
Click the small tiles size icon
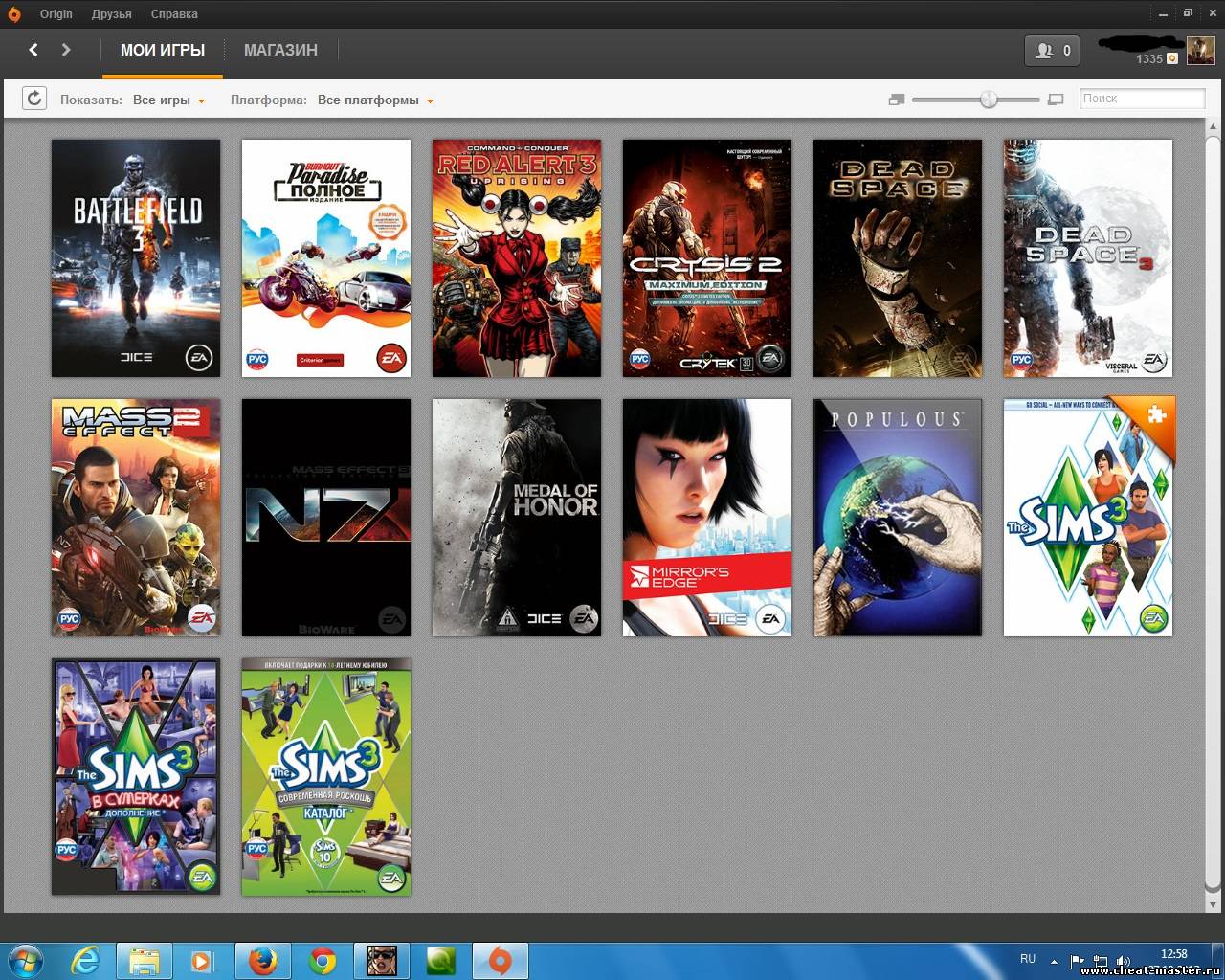click(x=896, y=100)
